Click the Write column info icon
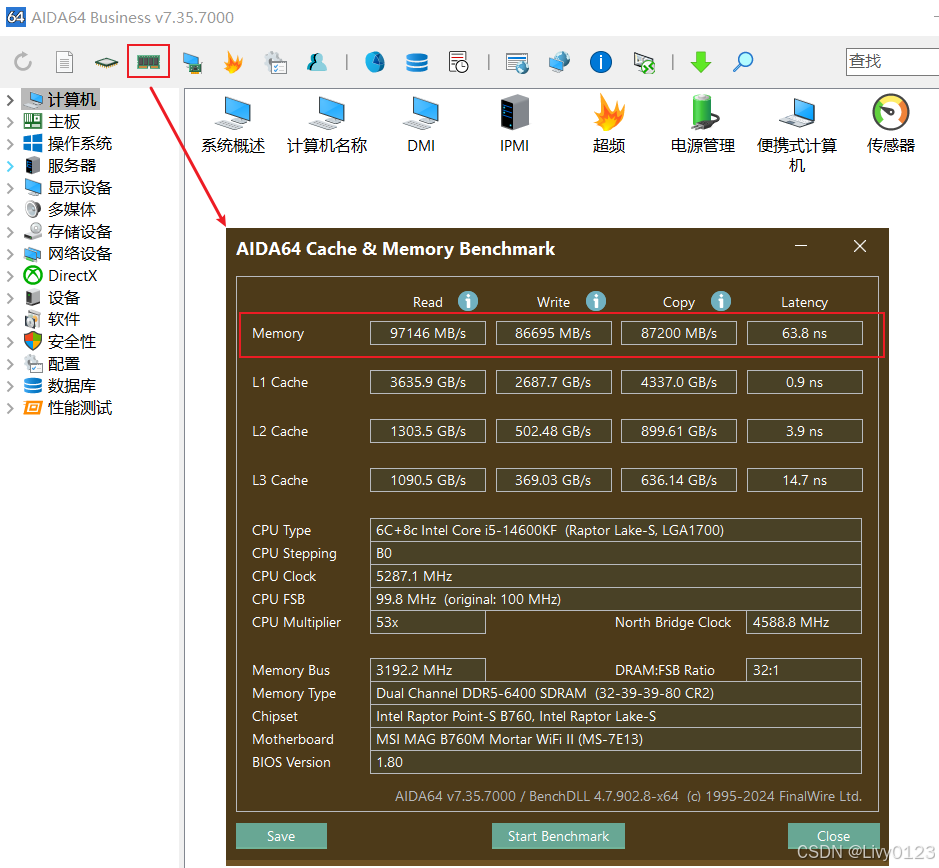 point(596,301)
